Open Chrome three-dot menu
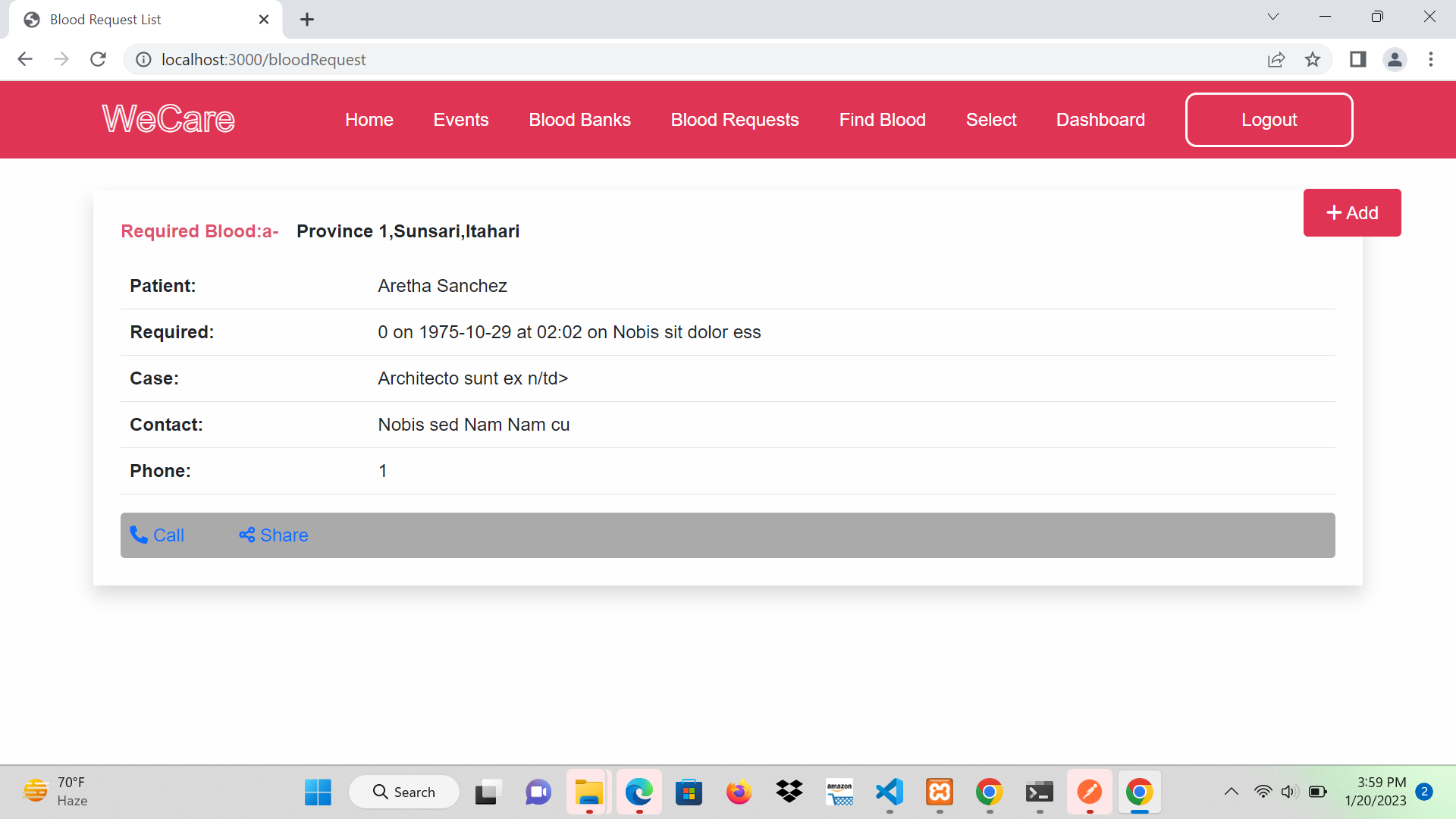 tap(1431, 59)
